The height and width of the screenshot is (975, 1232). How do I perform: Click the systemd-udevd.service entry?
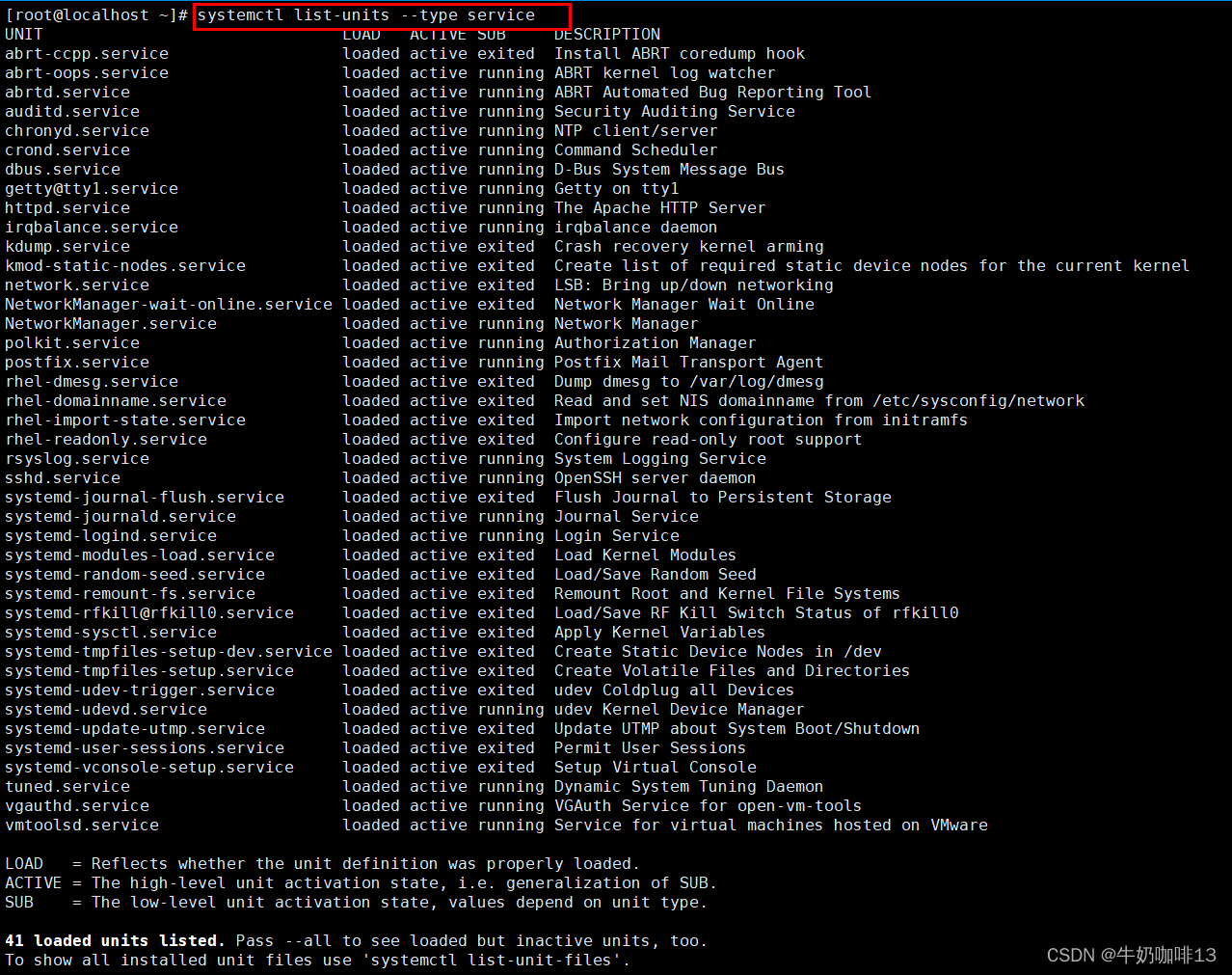coord(106,710)
